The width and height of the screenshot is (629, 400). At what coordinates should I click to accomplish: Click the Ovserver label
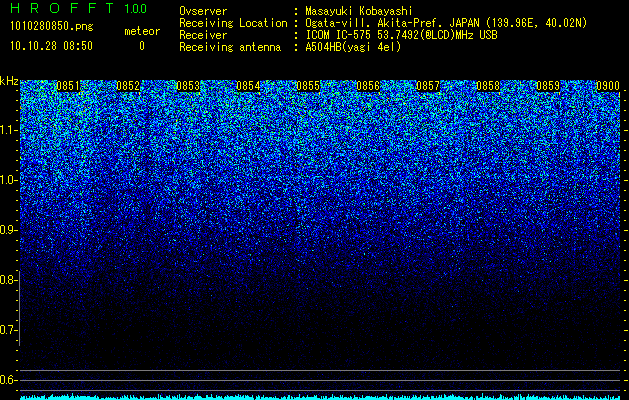pos(203,11)
